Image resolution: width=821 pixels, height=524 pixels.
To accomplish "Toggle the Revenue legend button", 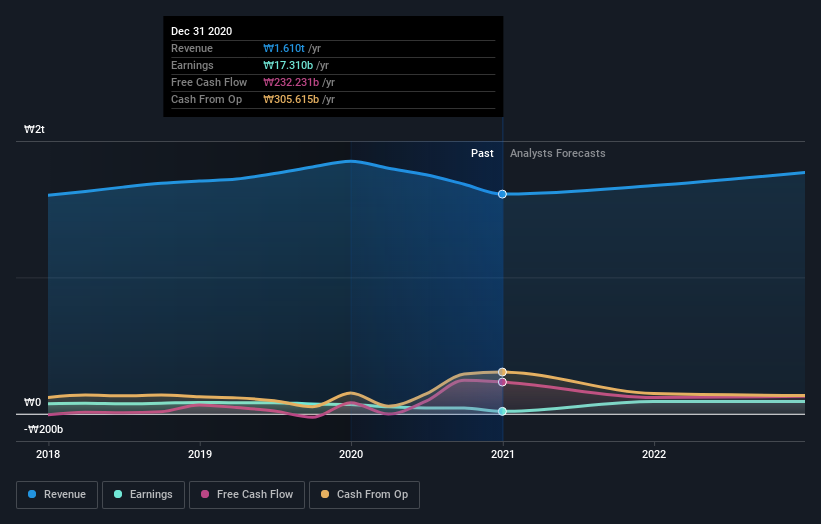I will point(57,495).
